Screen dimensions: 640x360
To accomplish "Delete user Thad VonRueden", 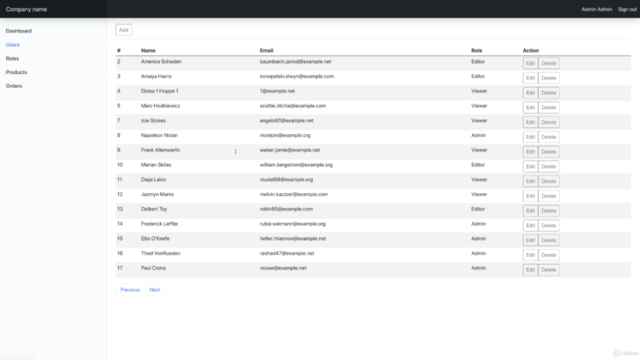I will point(549,255).
